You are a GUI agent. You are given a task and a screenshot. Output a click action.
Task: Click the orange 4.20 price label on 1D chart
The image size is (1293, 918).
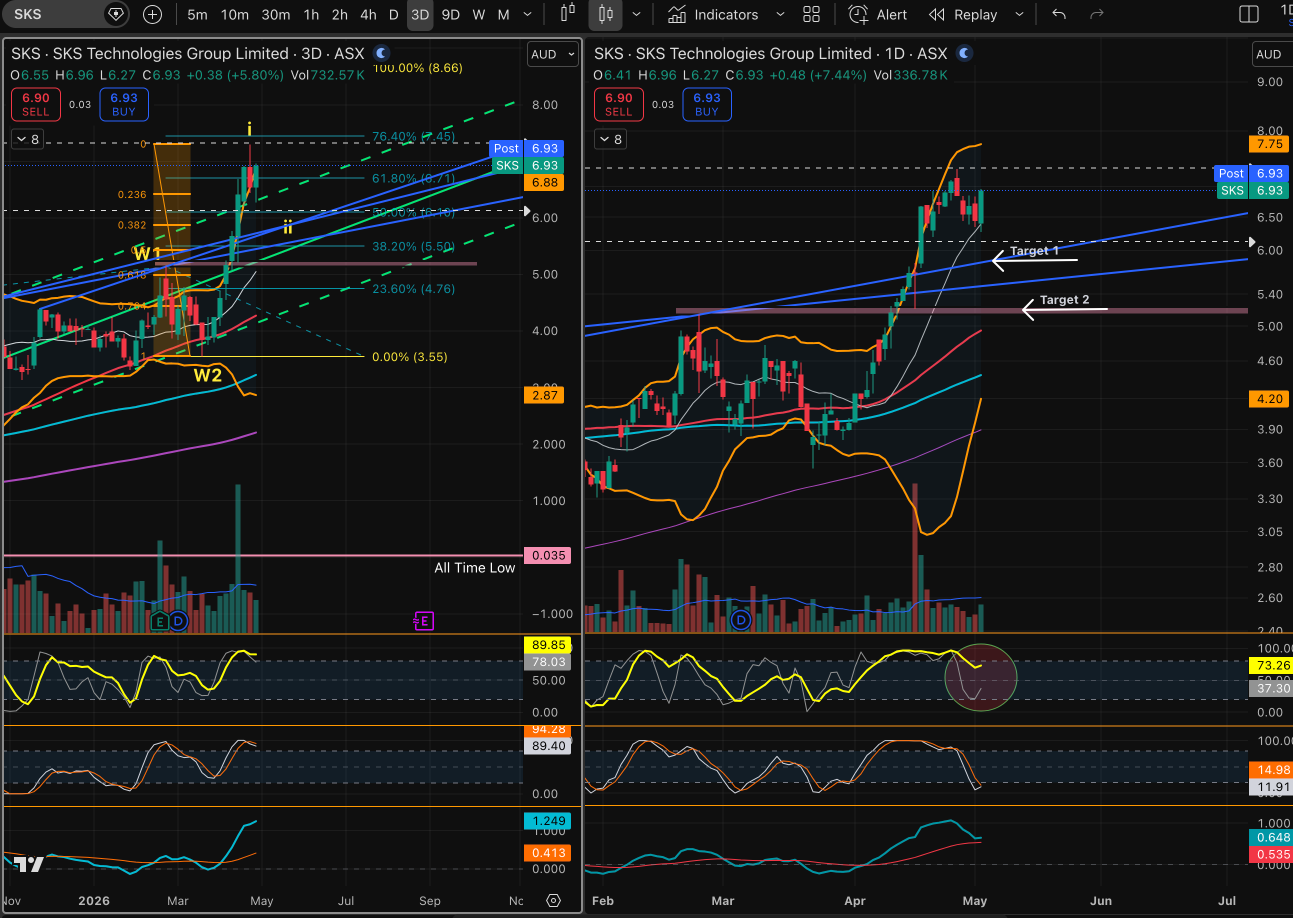point(1269,399)
